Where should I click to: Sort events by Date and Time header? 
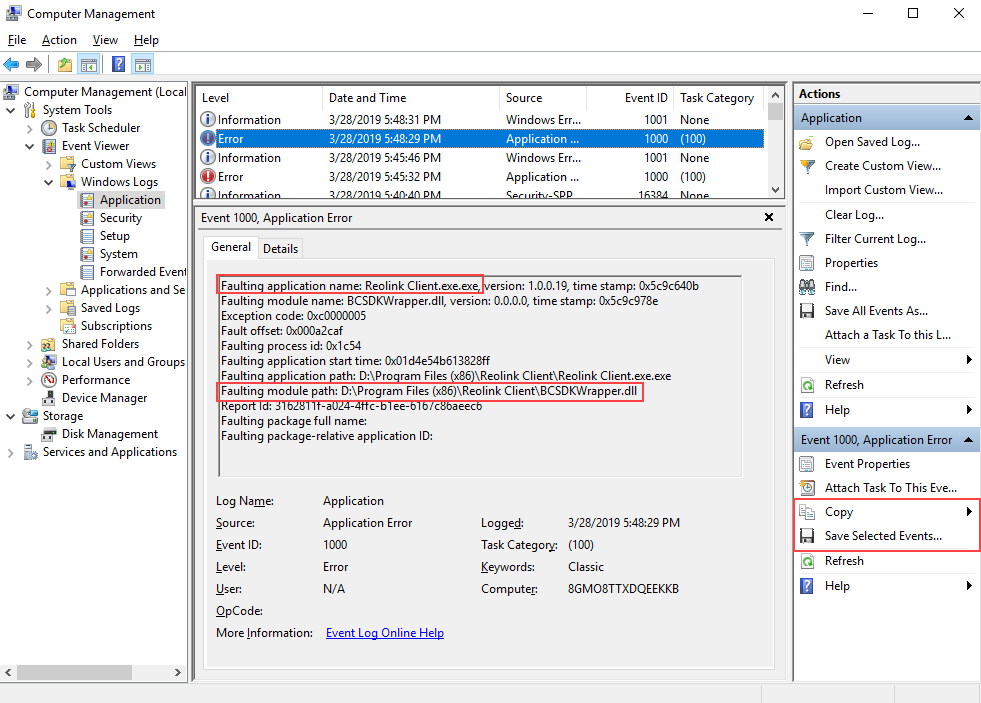click(411, 98)
